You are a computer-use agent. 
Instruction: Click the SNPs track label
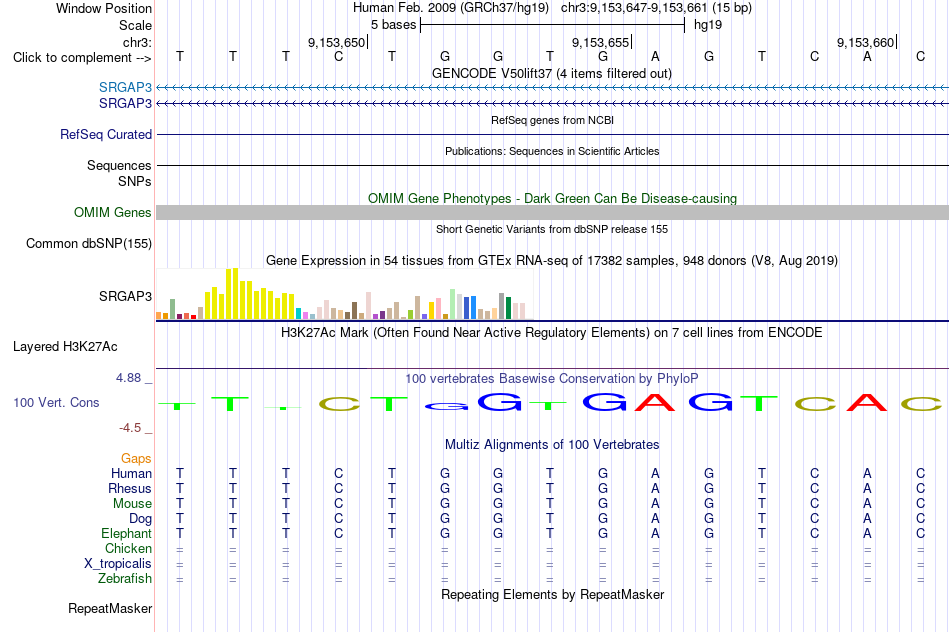click(x=135, y=181)
